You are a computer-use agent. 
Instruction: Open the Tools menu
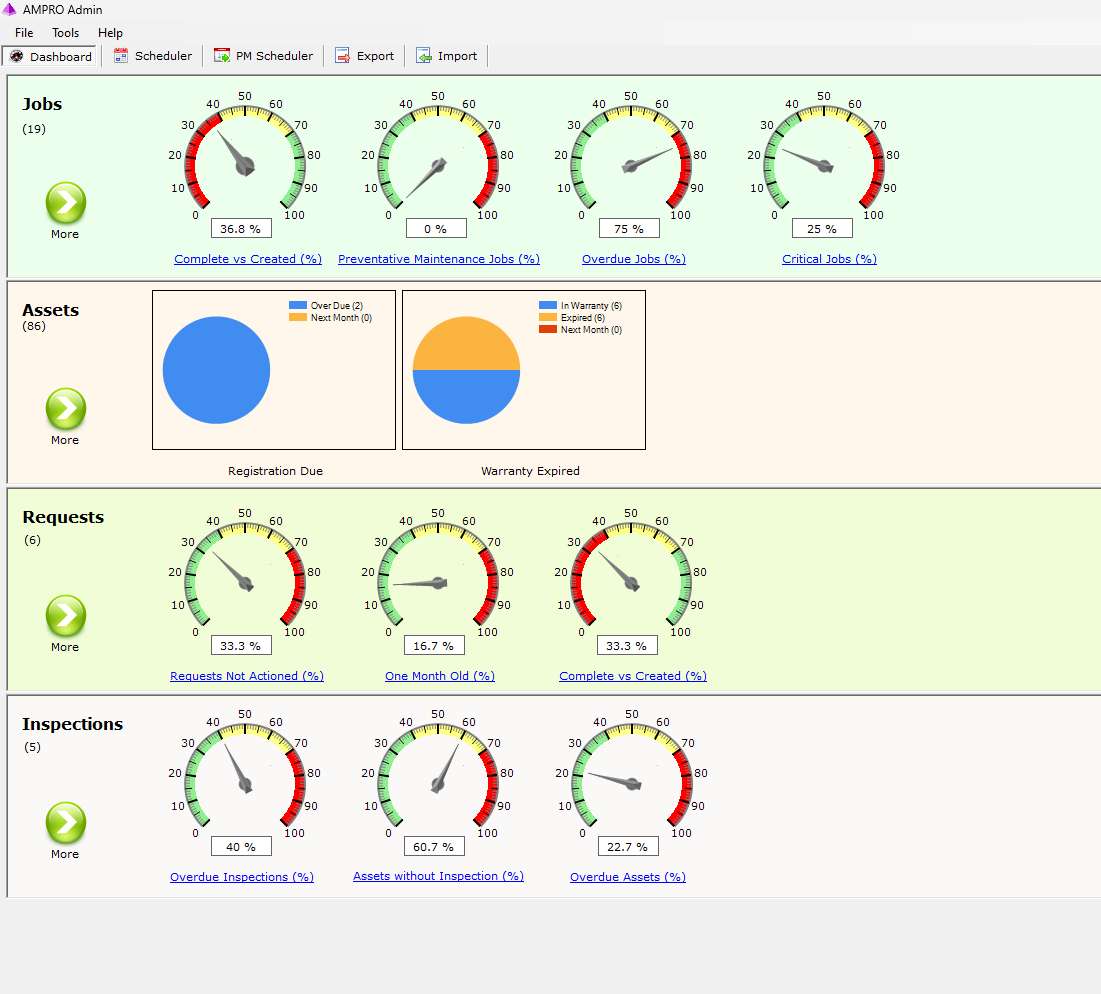[65, 32]
